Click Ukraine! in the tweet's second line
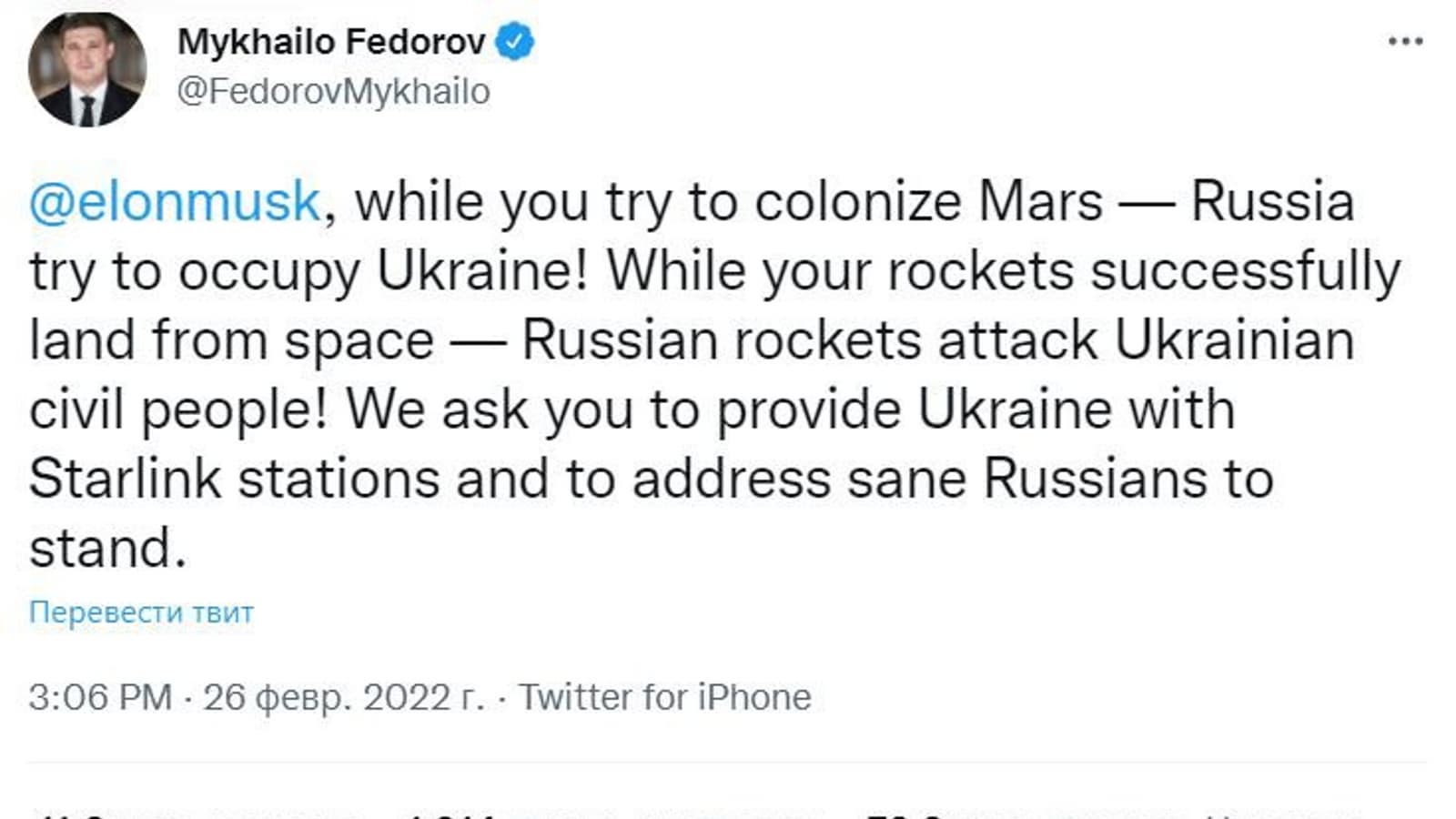1456x819 pixels. tap(482, 271)
